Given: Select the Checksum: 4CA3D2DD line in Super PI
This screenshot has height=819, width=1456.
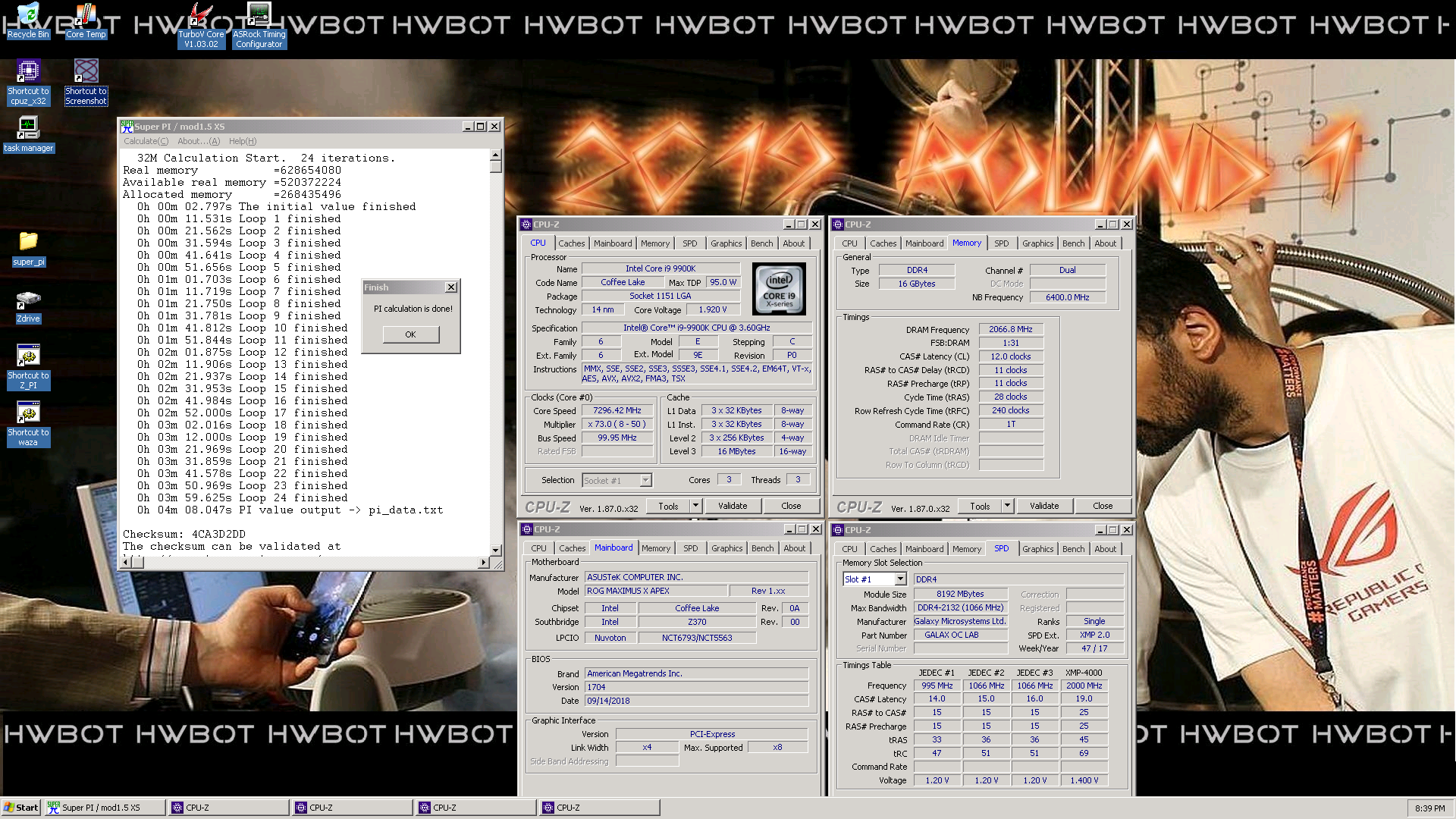Looking at the screenshot, I should tap(184, 534).
